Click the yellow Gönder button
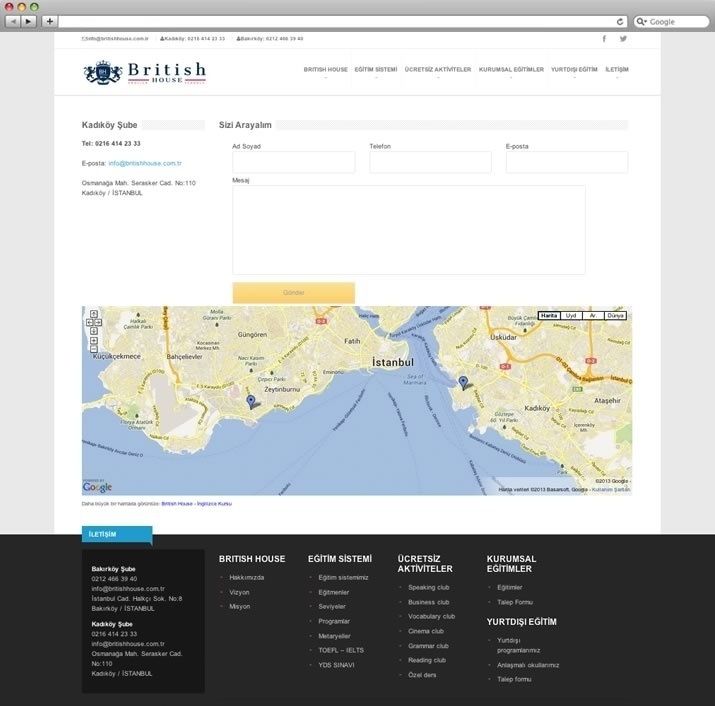This screenshot has width=715, height=706. coord(294,292)
